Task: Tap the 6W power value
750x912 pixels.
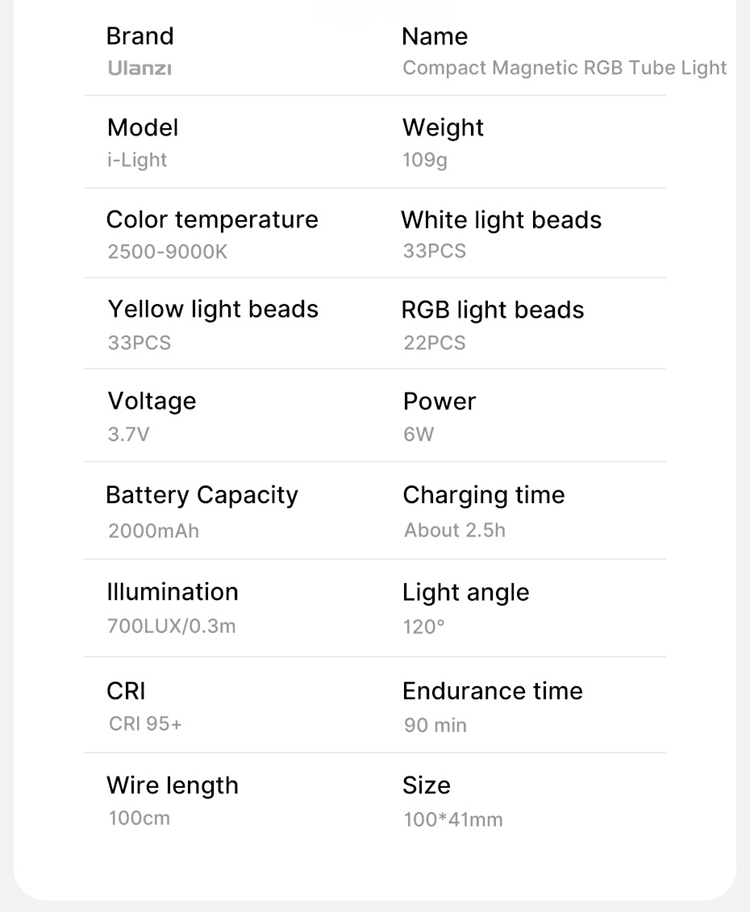Action: (x=419, y=435)
